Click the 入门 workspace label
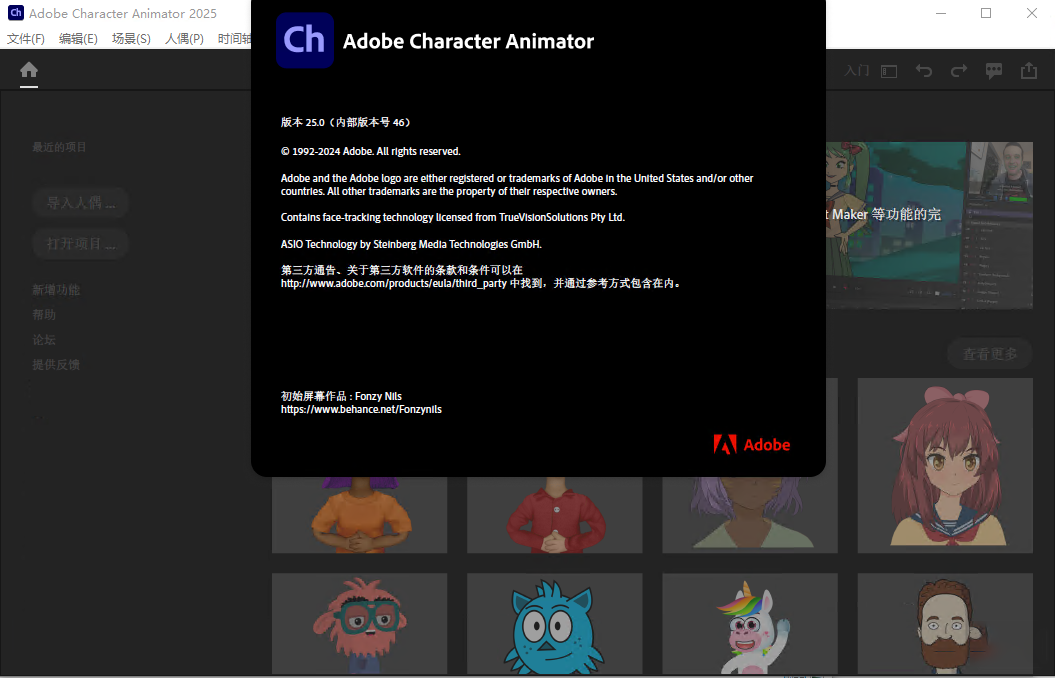The image size is (1055, 678). tap(857, 71)
